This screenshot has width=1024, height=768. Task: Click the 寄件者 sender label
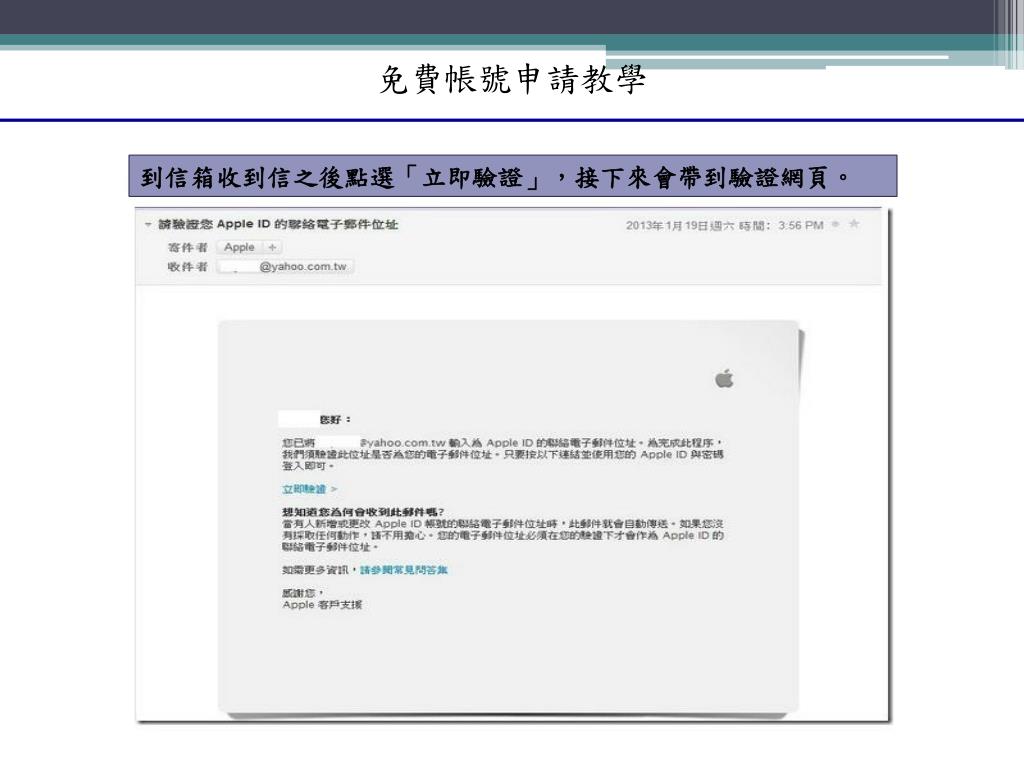click(187, 248)
